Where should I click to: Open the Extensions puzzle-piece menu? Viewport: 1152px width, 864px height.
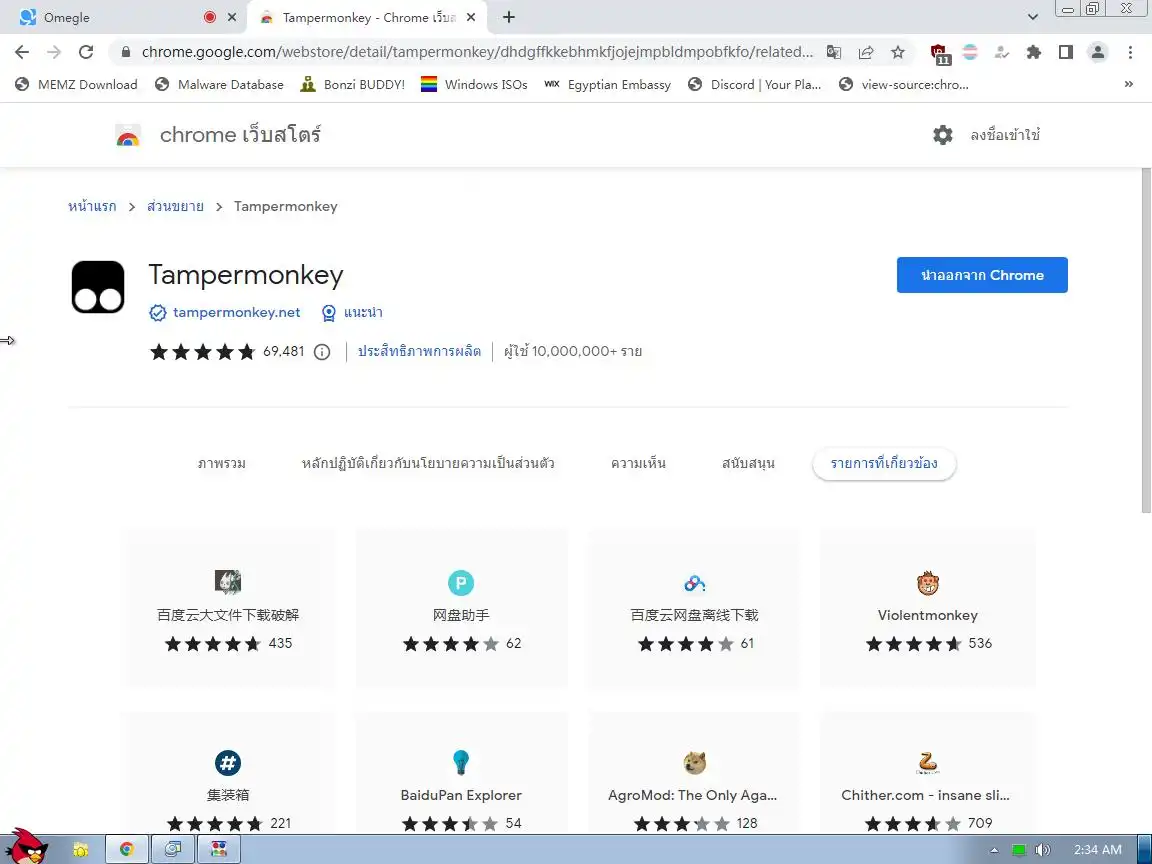[x=1034, y=52]
